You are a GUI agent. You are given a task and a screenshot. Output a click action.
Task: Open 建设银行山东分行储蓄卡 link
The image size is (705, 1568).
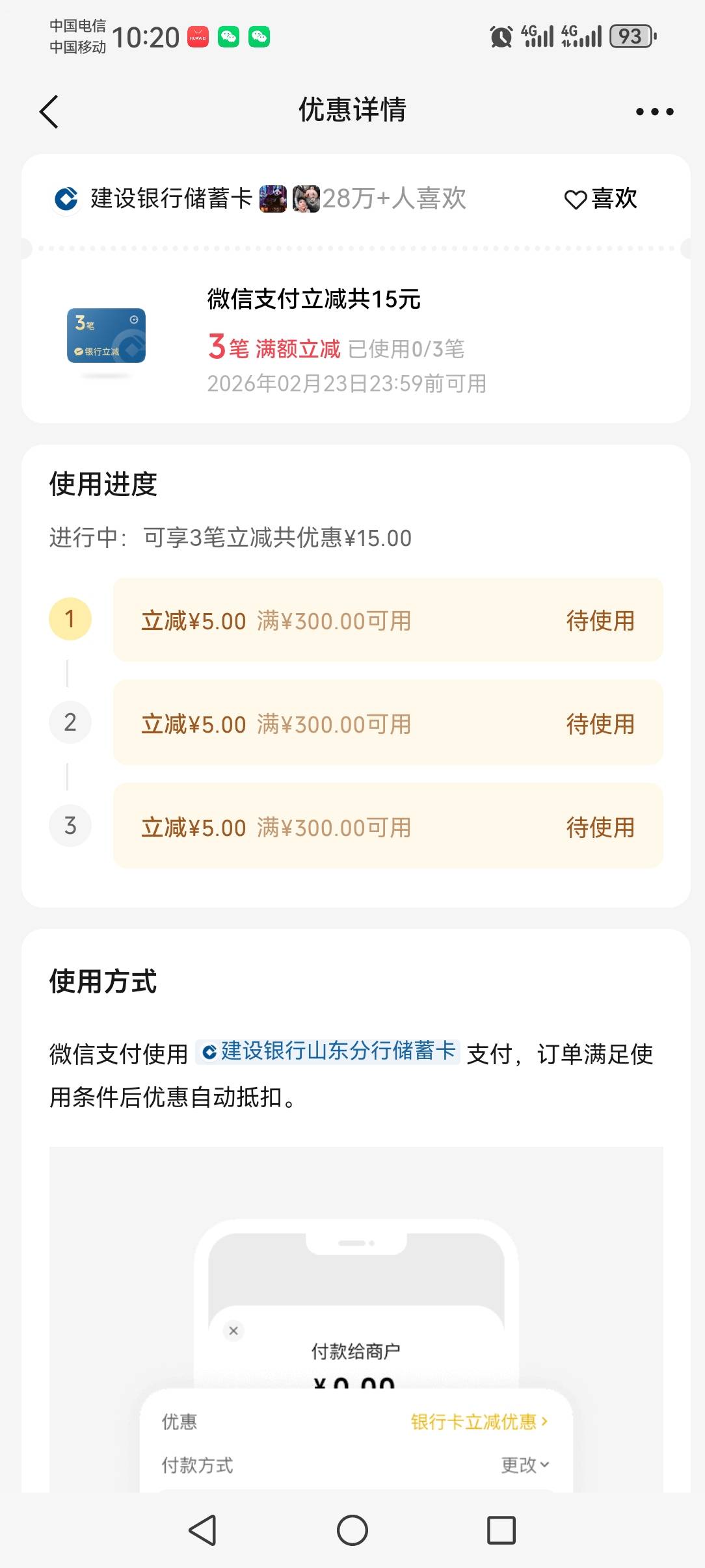point(328,1051)
